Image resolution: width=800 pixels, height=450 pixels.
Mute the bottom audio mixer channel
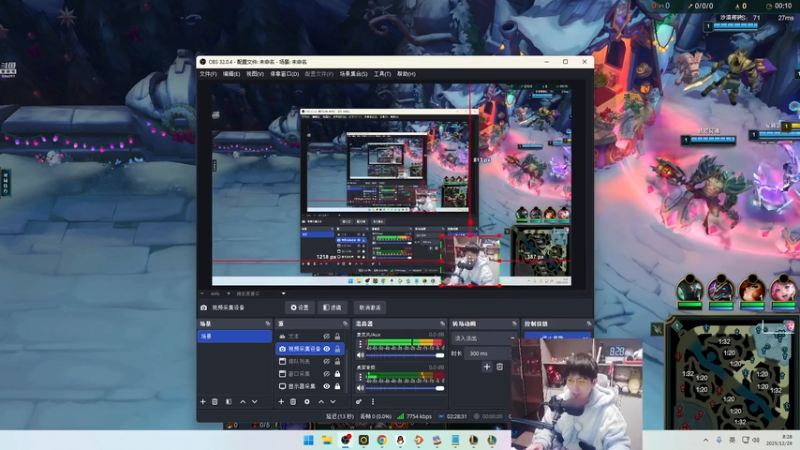click(x=361, y=388)
